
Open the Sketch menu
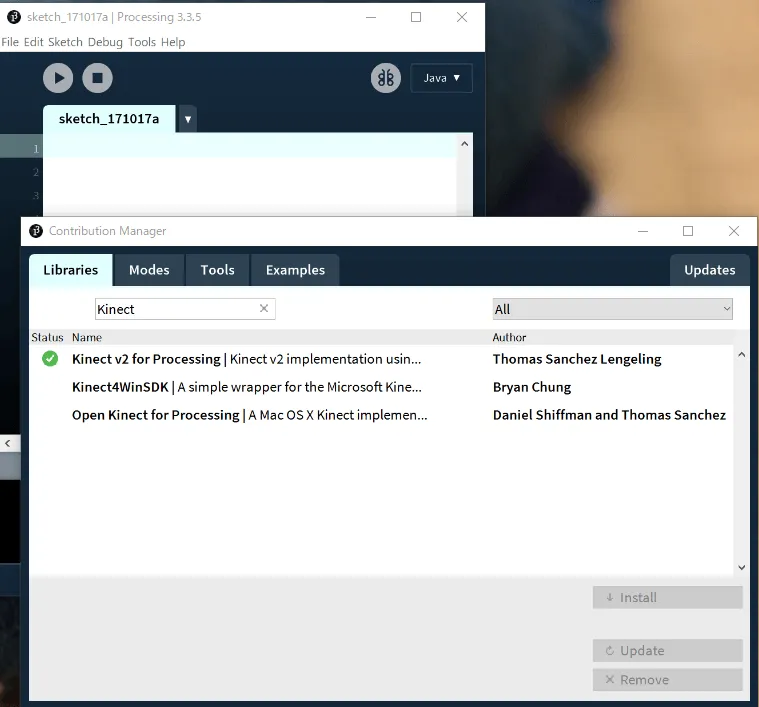(x=65, y=42)
